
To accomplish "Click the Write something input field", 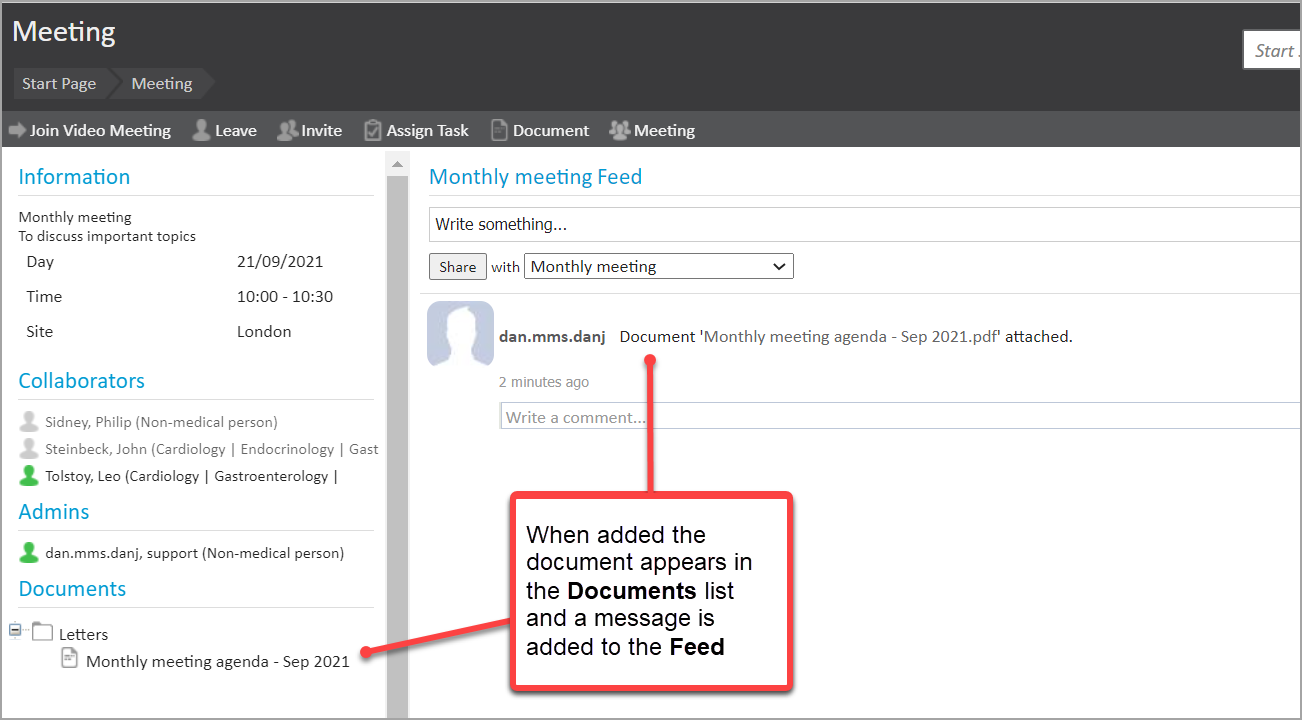I will [860, 224].
